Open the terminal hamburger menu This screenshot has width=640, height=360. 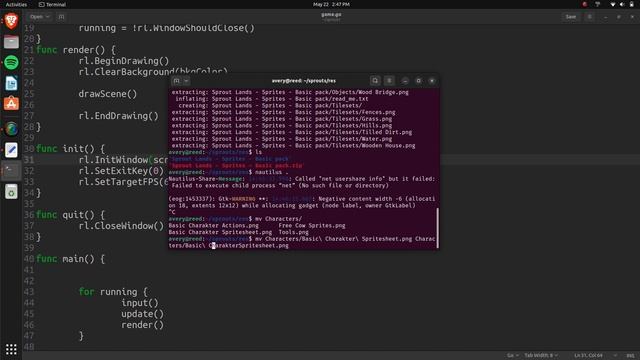point(389,81)
